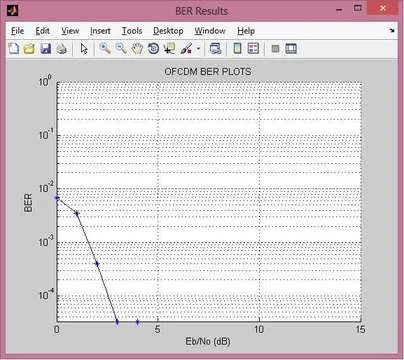
Task: Open the Tools menu
Action: click(x=132, y=31)
